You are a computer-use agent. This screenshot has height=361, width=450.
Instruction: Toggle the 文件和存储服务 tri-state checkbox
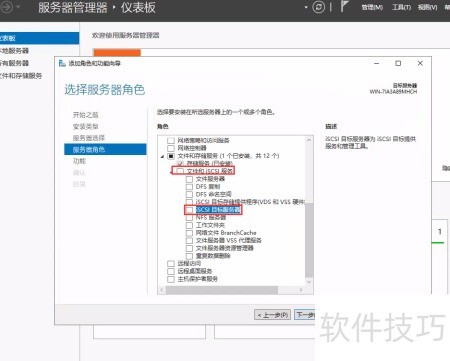pos(171,156)
